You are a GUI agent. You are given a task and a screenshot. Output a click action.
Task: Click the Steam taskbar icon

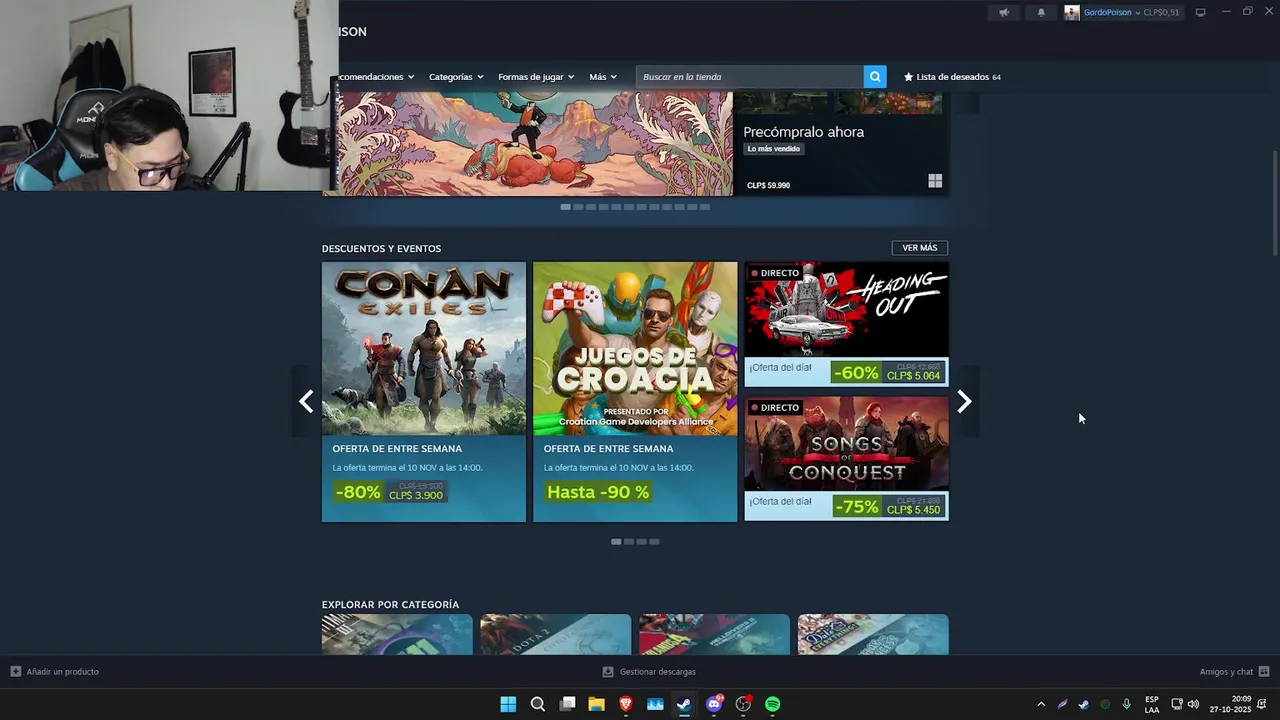coord(684,704)
